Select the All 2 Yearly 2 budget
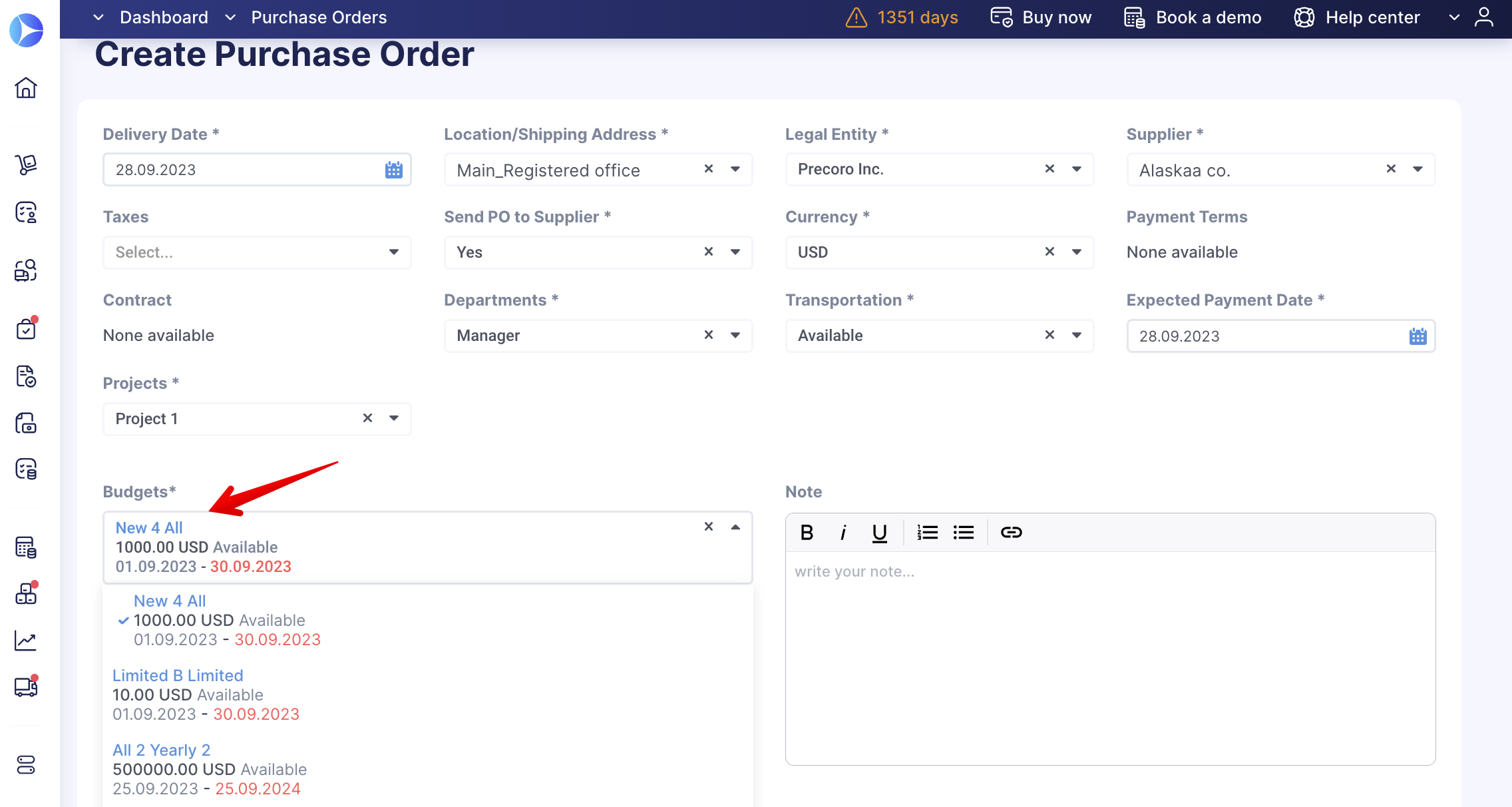The width and height of the screenshot is (1512, 807). pos(428,770)
